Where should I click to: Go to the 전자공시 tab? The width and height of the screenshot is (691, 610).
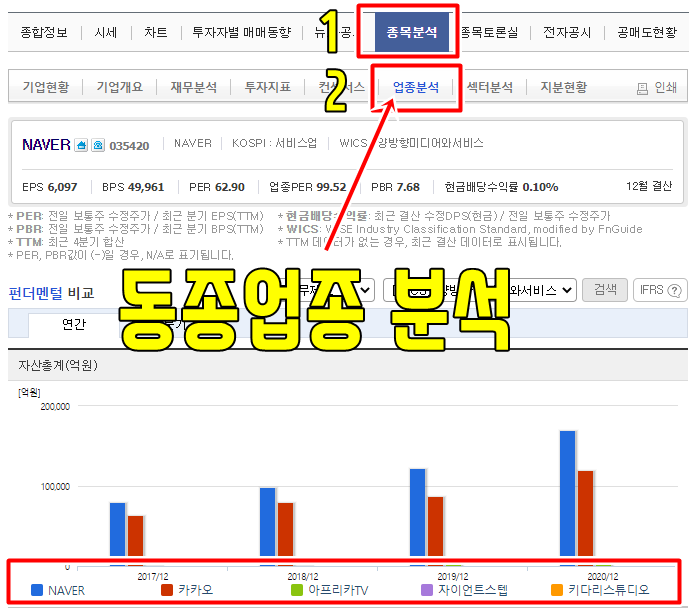tap(567, 33)
